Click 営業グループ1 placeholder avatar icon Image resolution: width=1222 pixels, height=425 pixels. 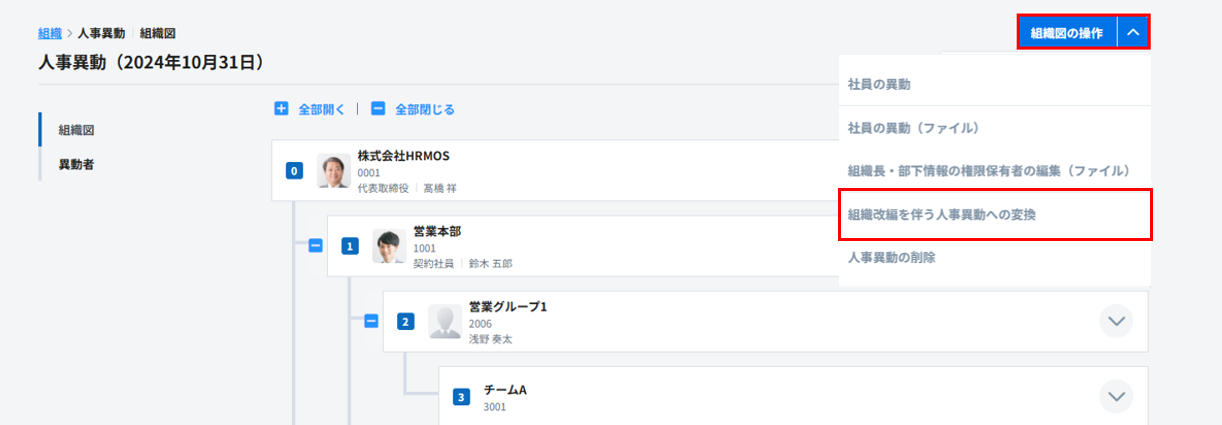[445, 321]
